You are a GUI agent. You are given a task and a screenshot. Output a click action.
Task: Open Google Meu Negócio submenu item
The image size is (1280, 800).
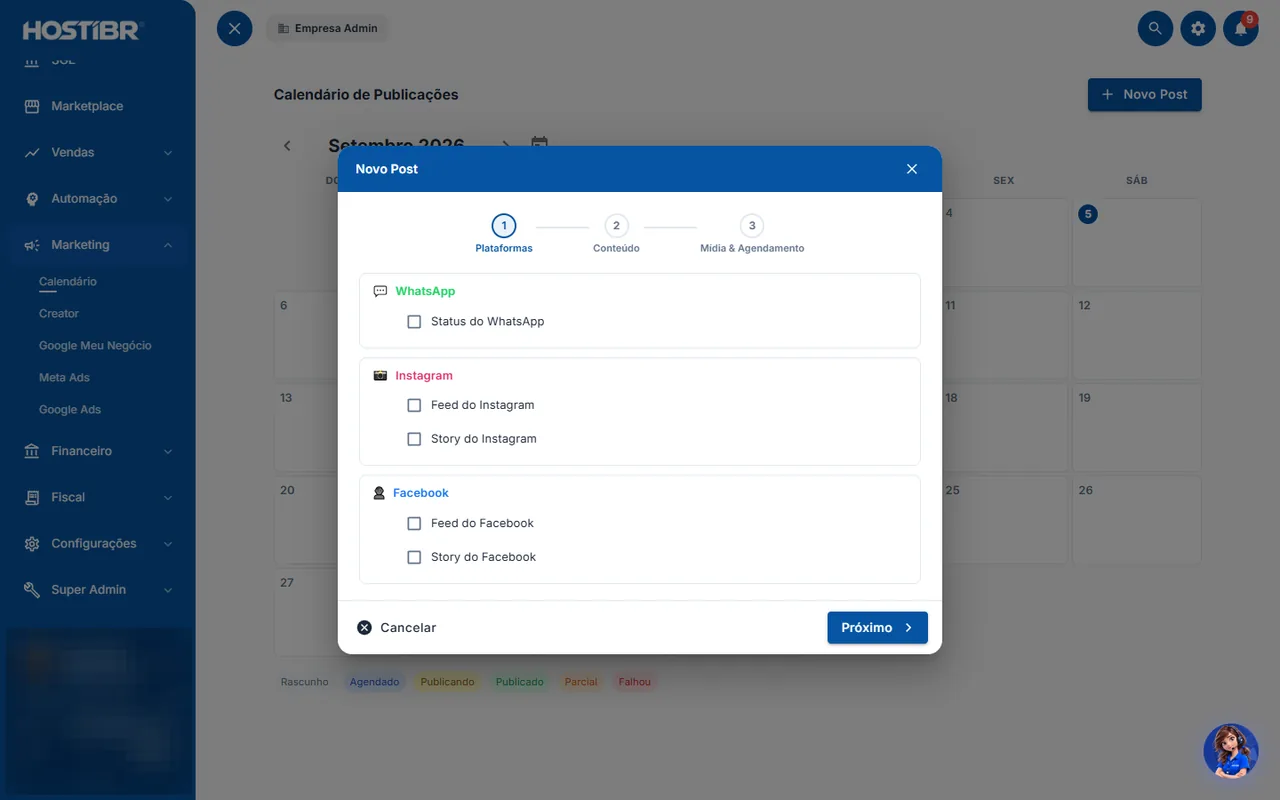(95, 346)
